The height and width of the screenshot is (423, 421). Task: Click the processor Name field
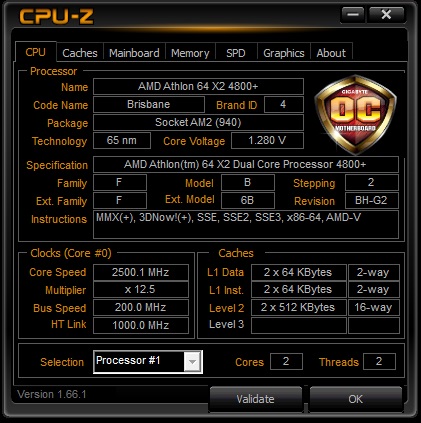point(198,87)
